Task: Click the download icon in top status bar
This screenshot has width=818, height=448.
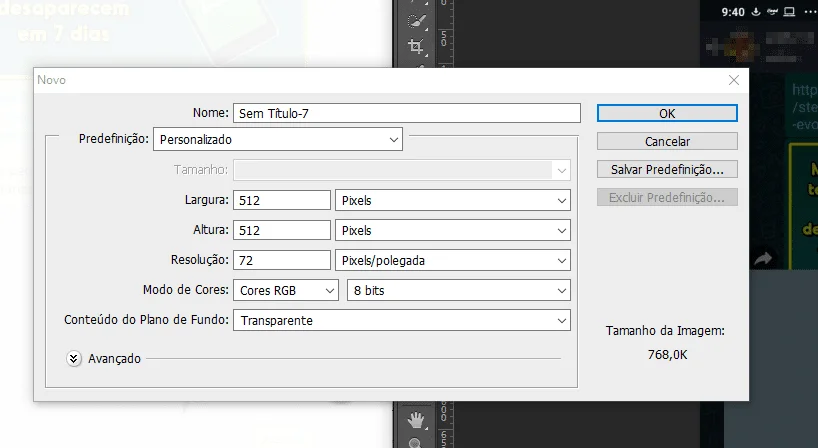Action: 756,11
